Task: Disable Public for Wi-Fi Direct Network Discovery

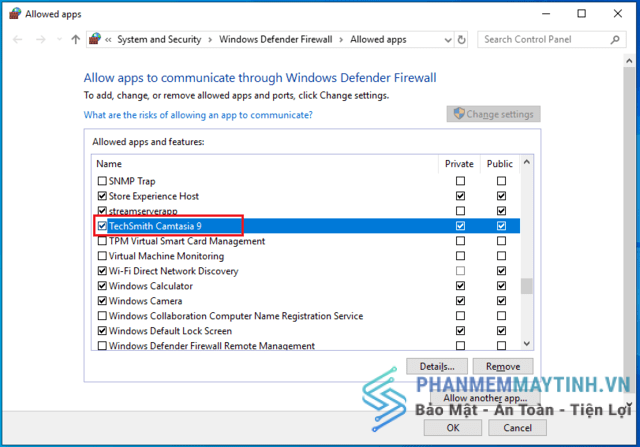Action: tap(501, 271)
